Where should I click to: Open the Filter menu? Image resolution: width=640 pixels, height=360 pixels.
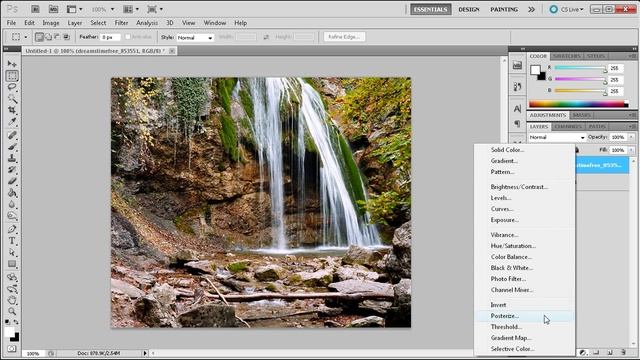coord(121,23)
